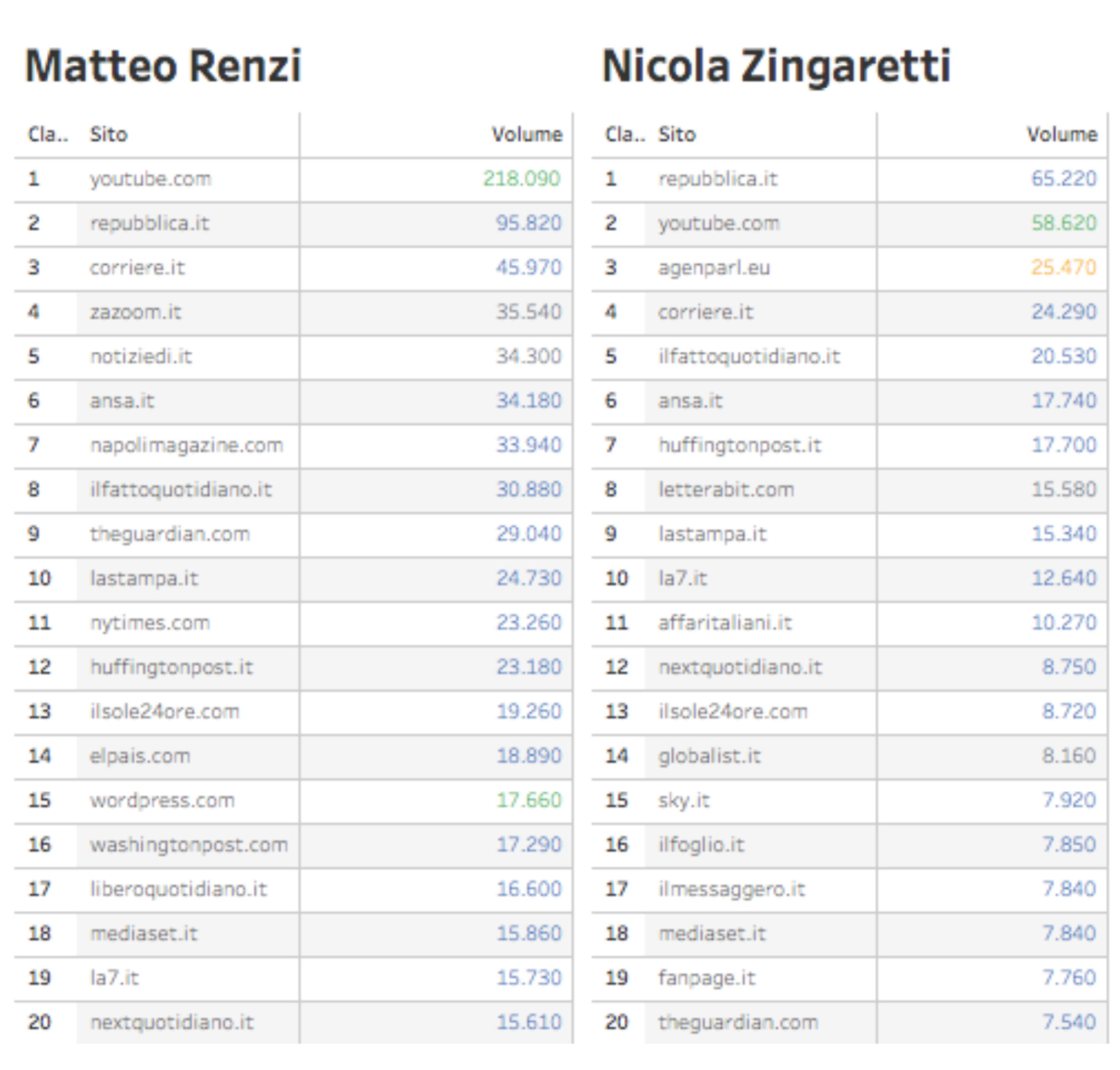1120x1070 pixels.
Task: Select the wordpress.com site entry
Action: (162, 800)
